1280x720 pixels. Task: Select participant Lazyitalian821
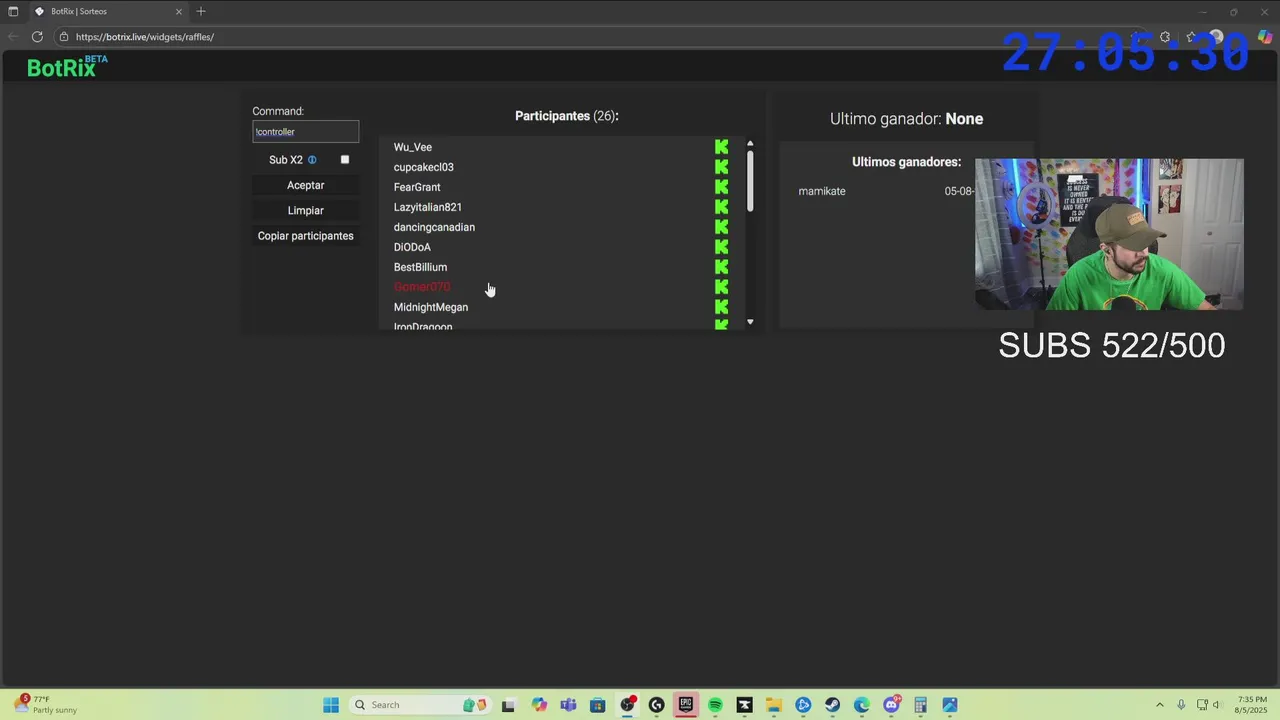coord(428,207)
